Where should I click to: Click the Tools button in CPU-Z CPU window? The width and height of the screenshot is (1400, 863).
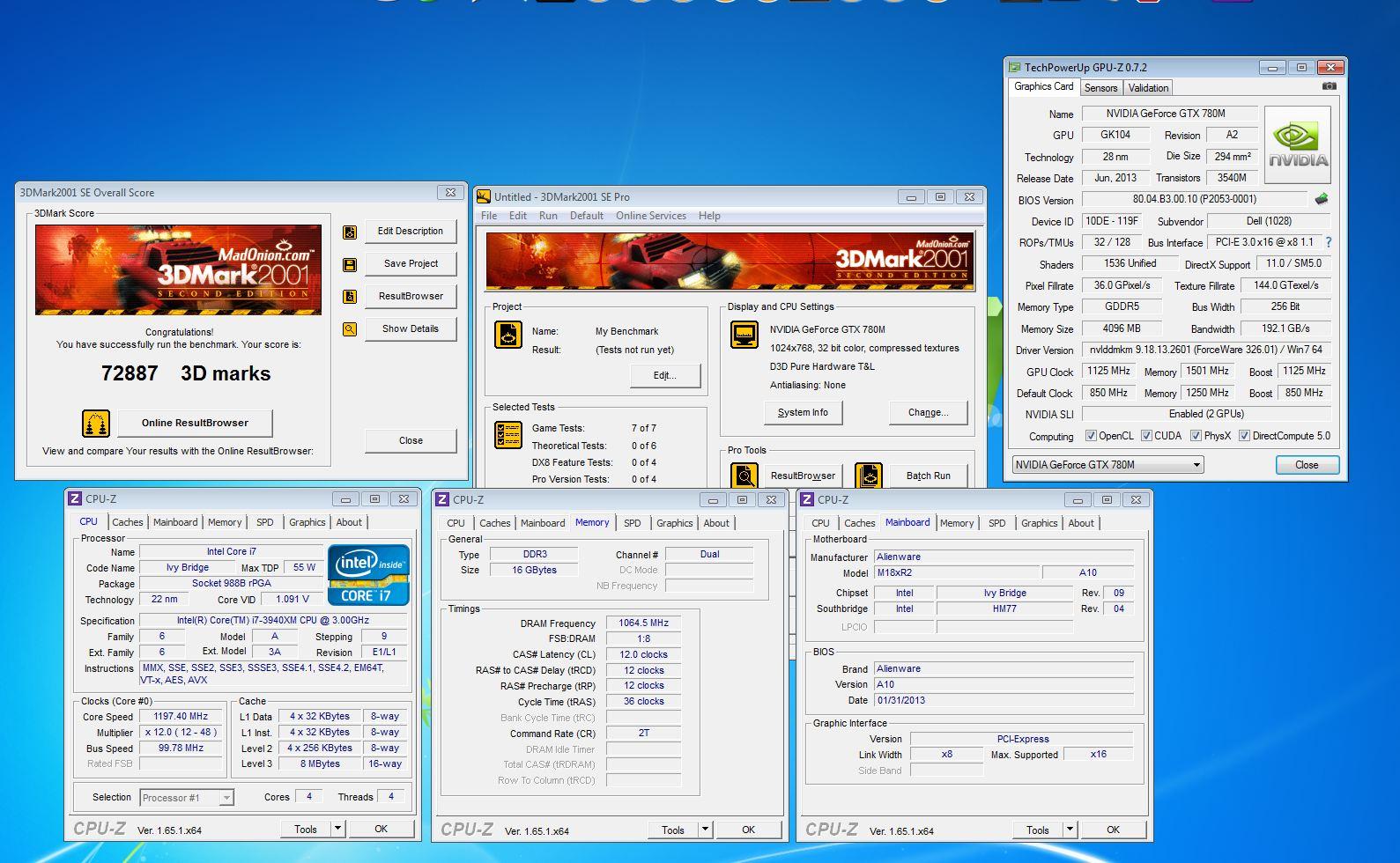(x=306, y=829)
